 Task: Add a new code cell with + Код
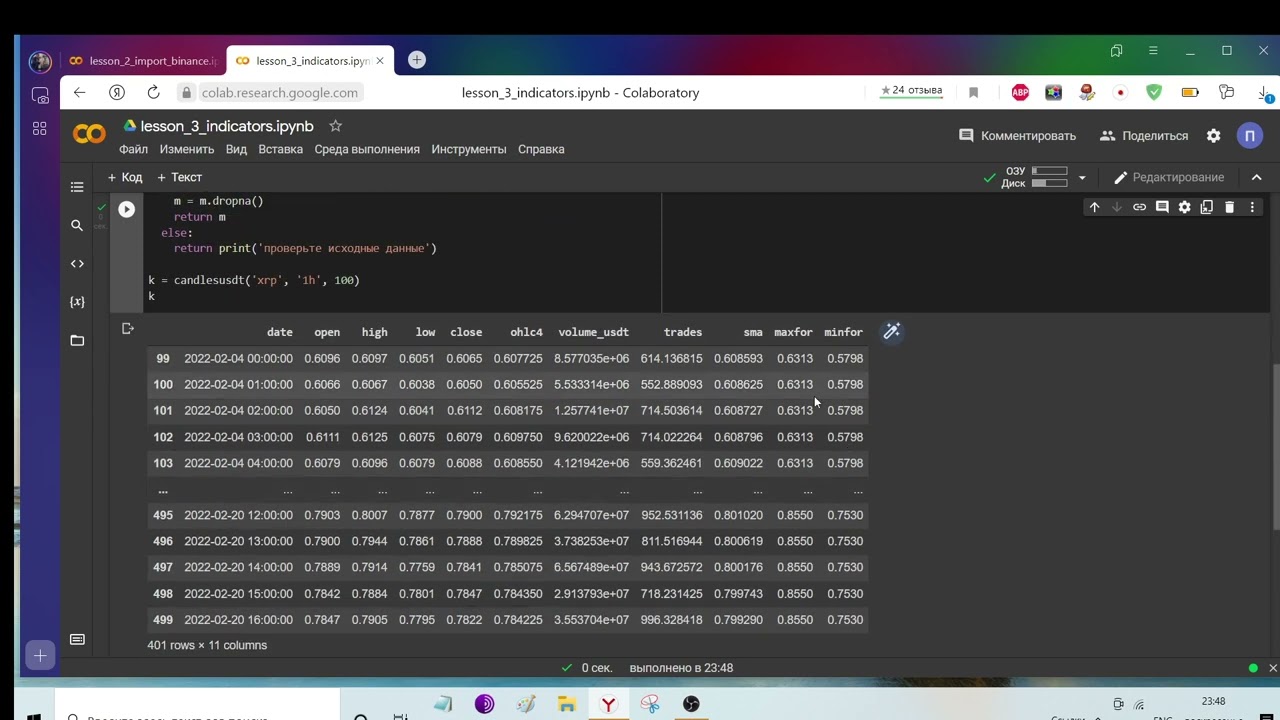coord(125,177)
